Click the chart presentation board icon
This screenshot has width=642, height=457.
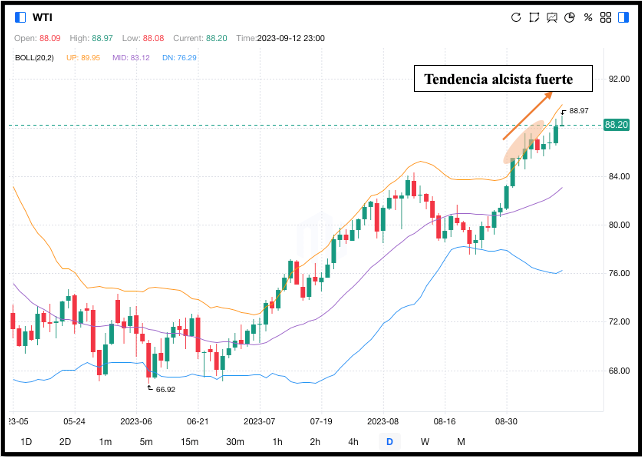(552, 17)
